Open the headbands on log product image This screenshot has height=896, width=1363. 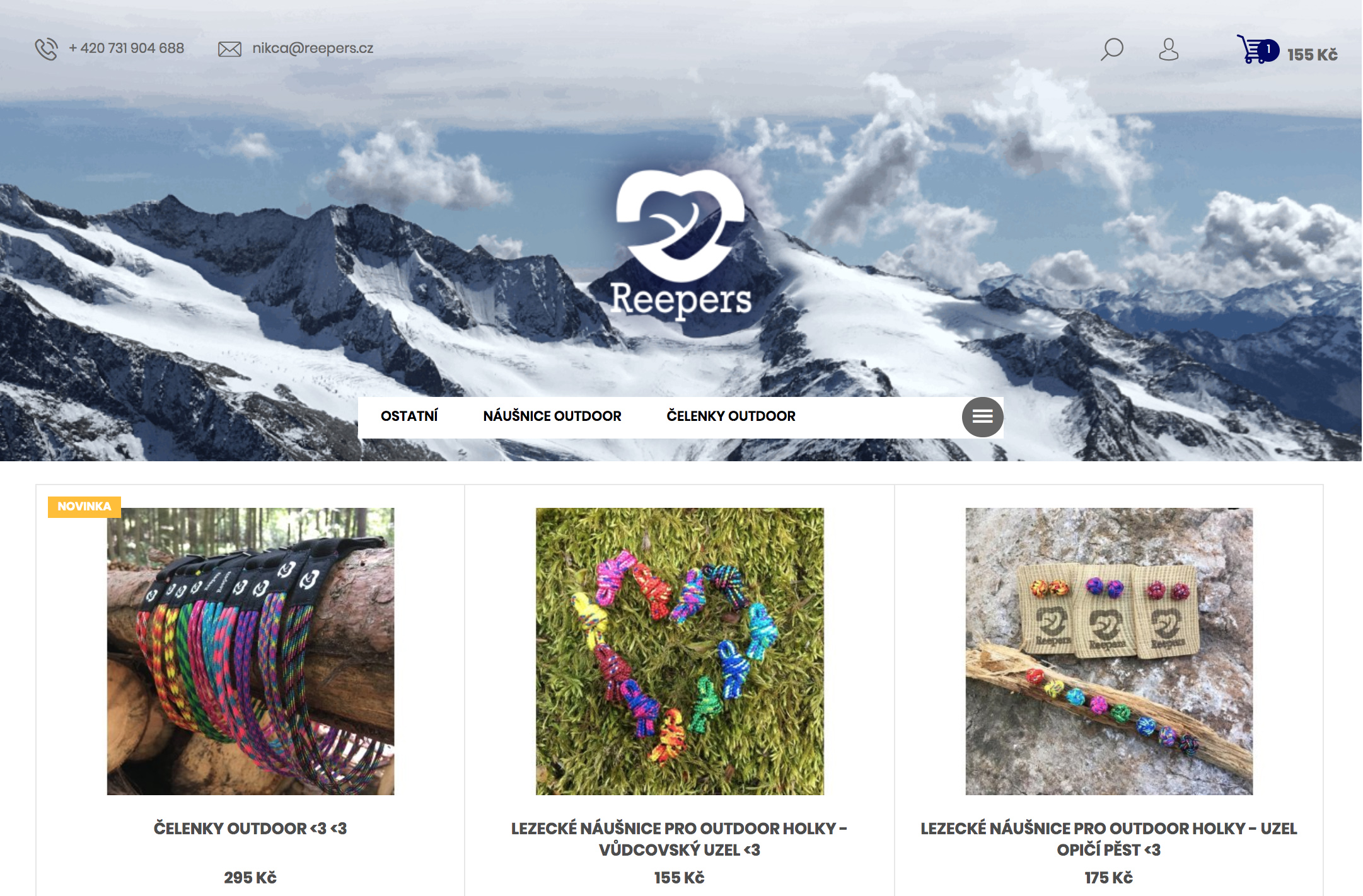click(250, 651)
